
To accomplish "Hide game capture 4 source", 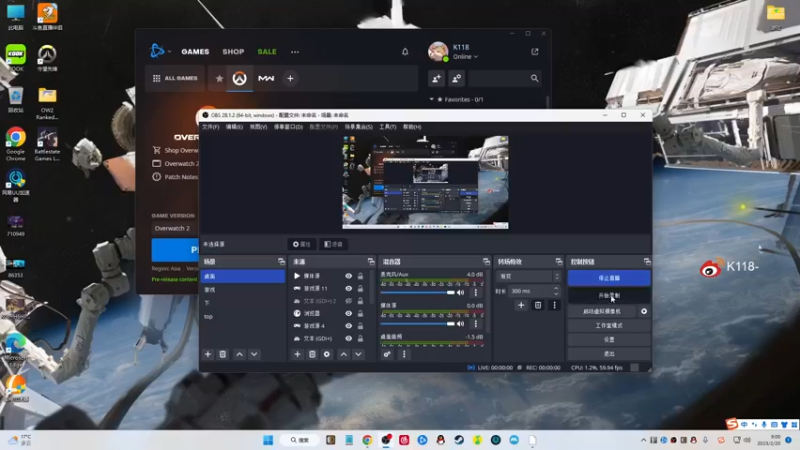I will [348, 326].
